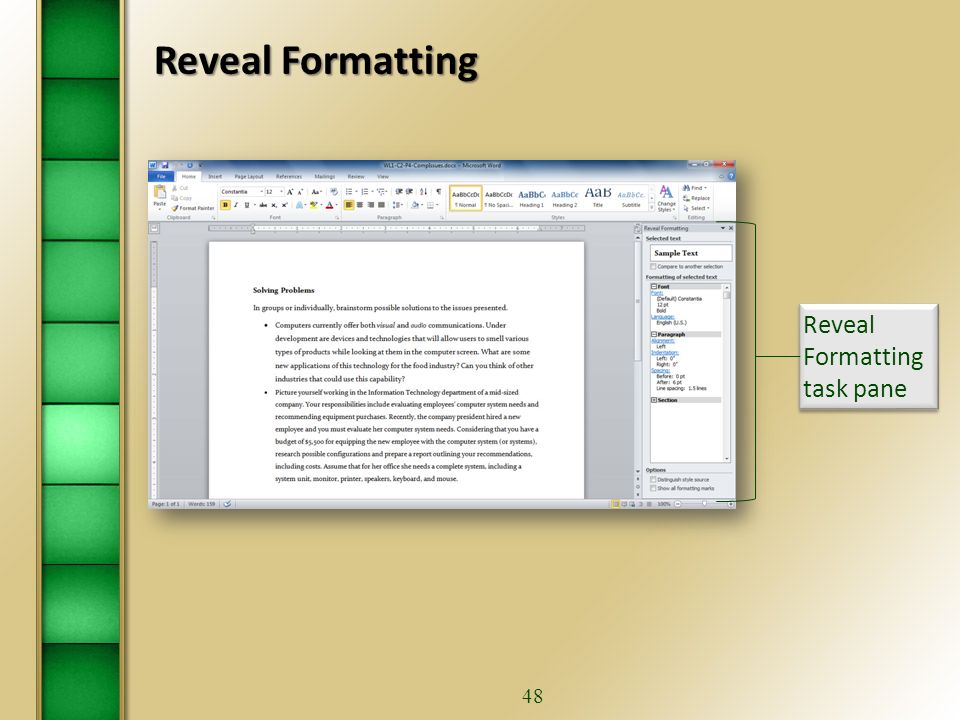960x720 pixels.
Task: Switch to the Mailings tab
Action: [x=324, y=176]
